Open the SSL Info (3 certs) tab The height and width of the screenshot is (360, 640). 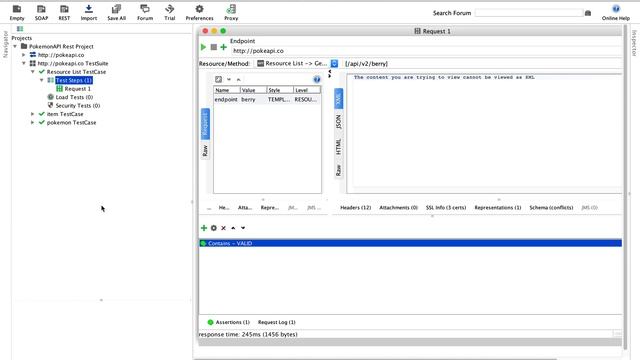(x=446, y=207)
